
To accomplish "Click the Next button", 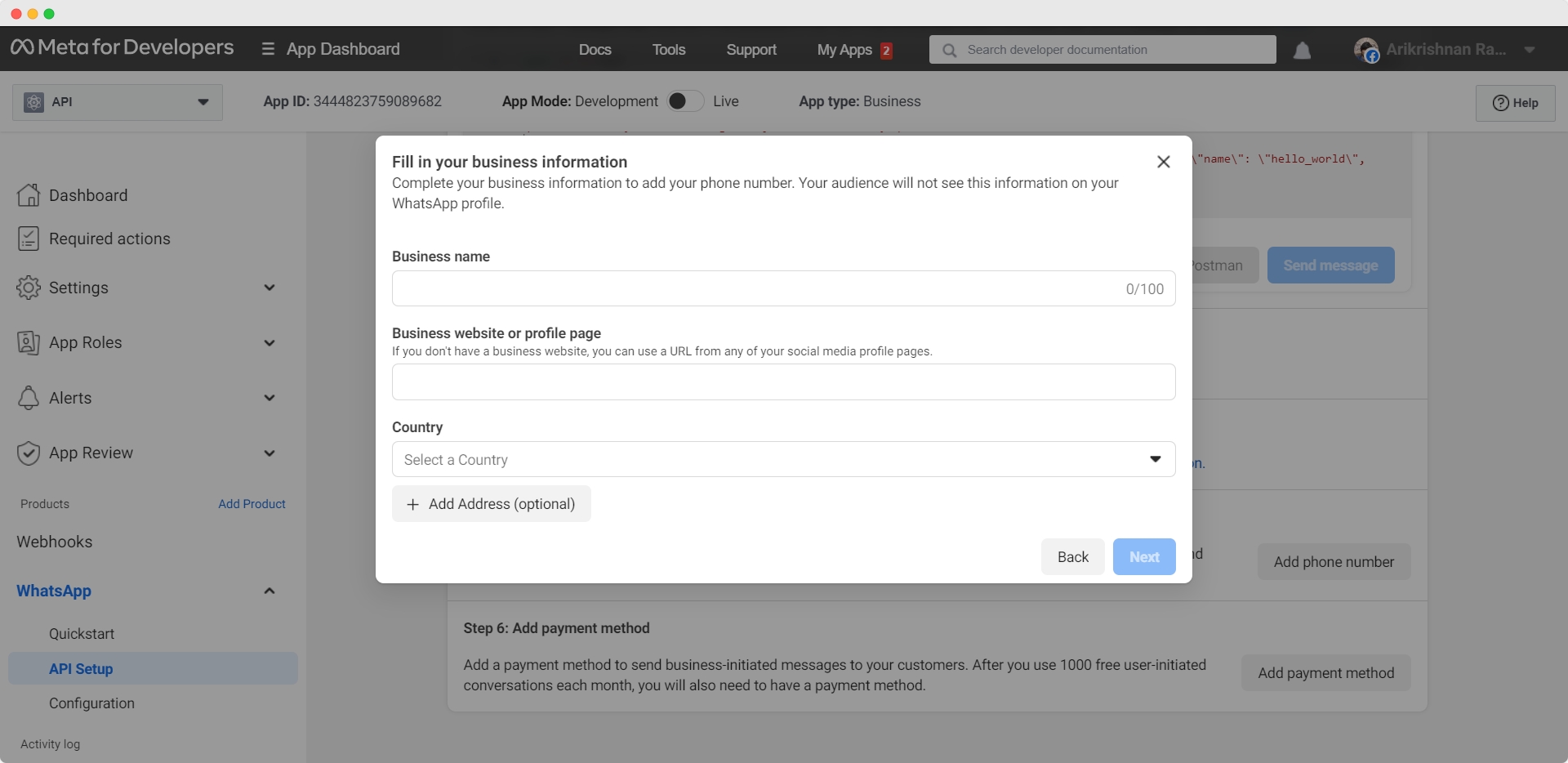I will (1144, 556).
